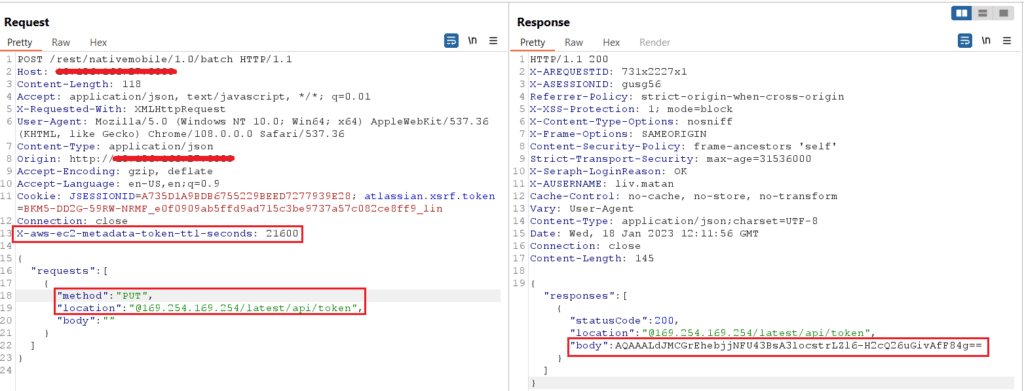1024x391 pixels.
Task: Toggle the \n non-printable characters button in Request
Action: [472, 41]
